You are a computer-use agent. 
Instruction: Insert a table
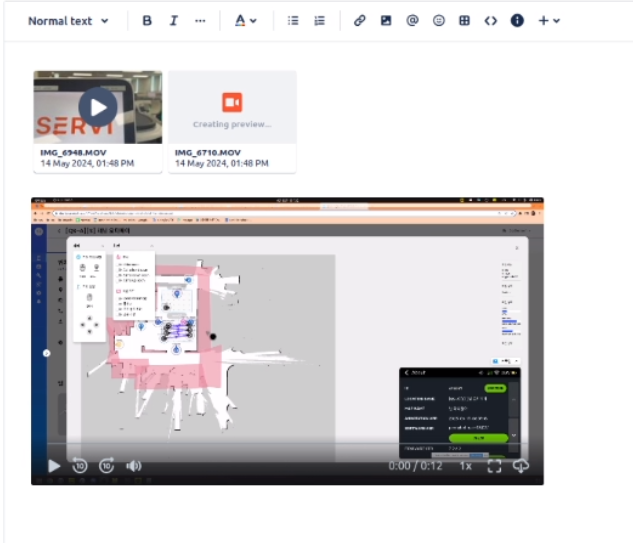click(x=464, y=21)
